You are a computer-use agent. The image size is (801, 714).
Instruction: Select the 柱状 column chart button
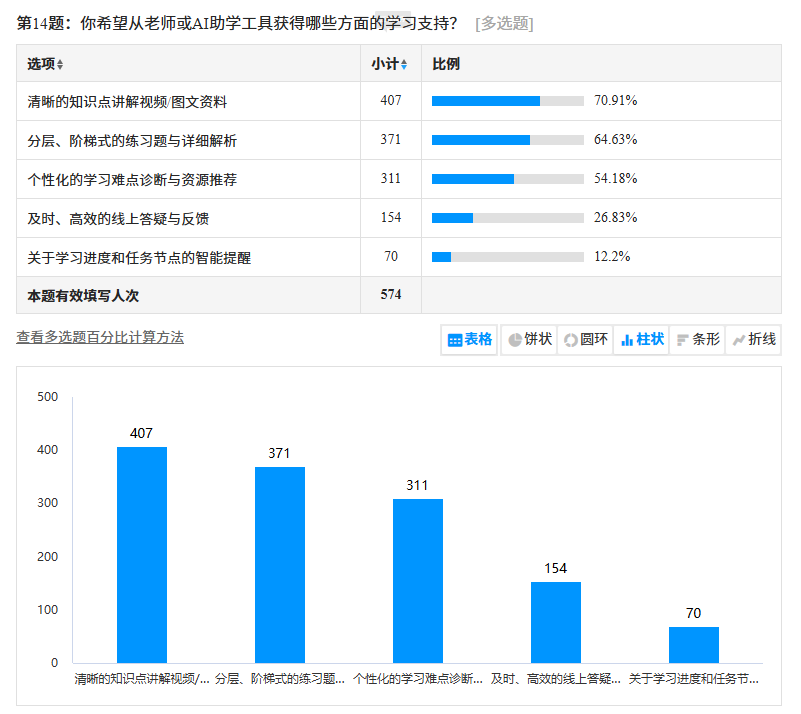[x=641, y=340]
